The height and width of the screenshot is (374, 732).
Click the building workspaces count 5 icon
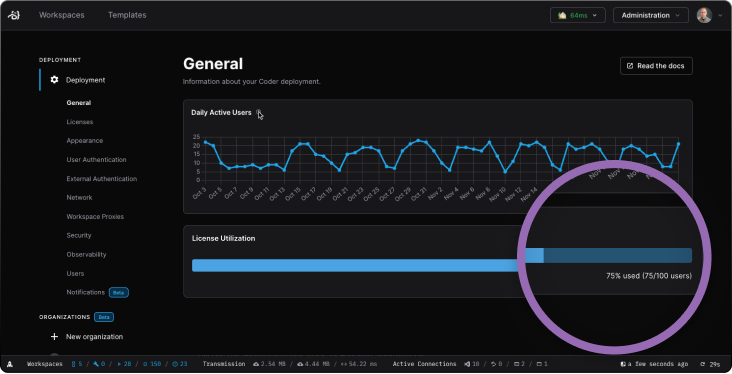[74, 364]
